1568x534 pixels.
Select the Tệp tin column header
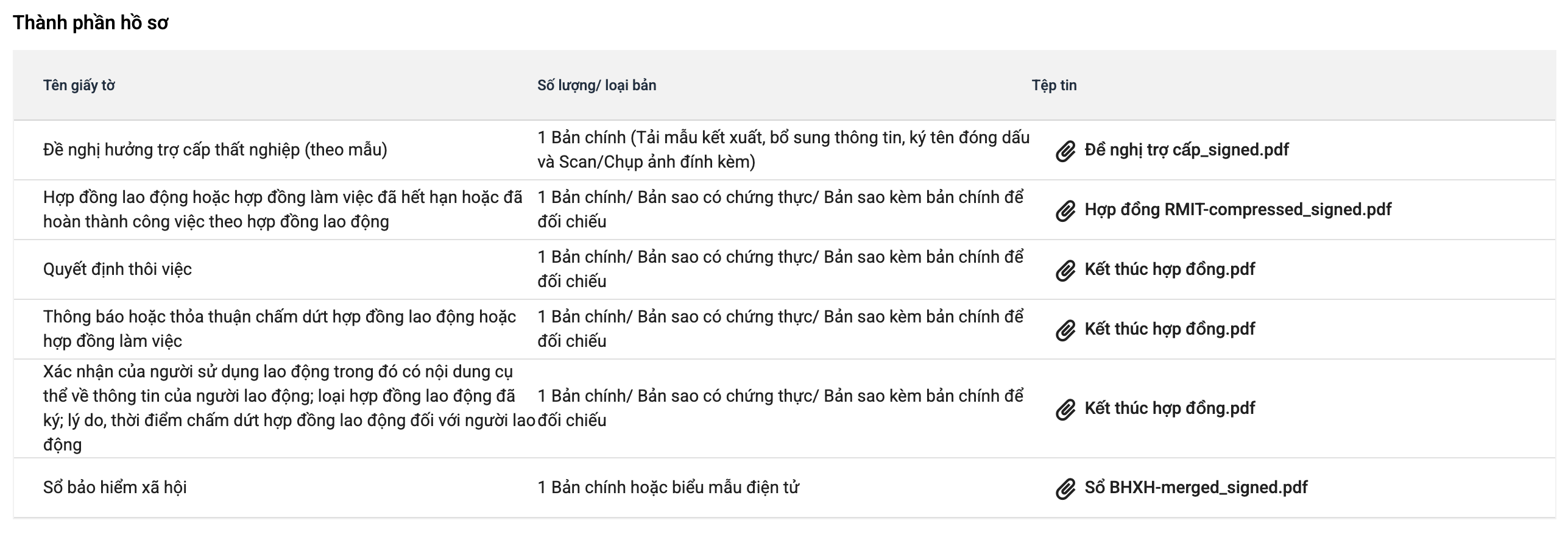(x=1054, y=85)
